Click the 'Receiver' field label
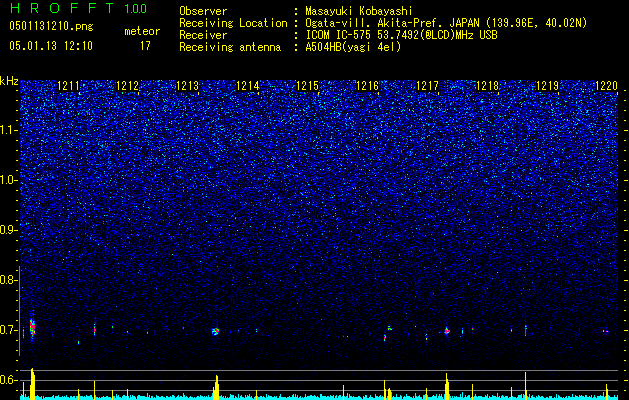The height and width of the screenshot is (400, 629). 203,35
